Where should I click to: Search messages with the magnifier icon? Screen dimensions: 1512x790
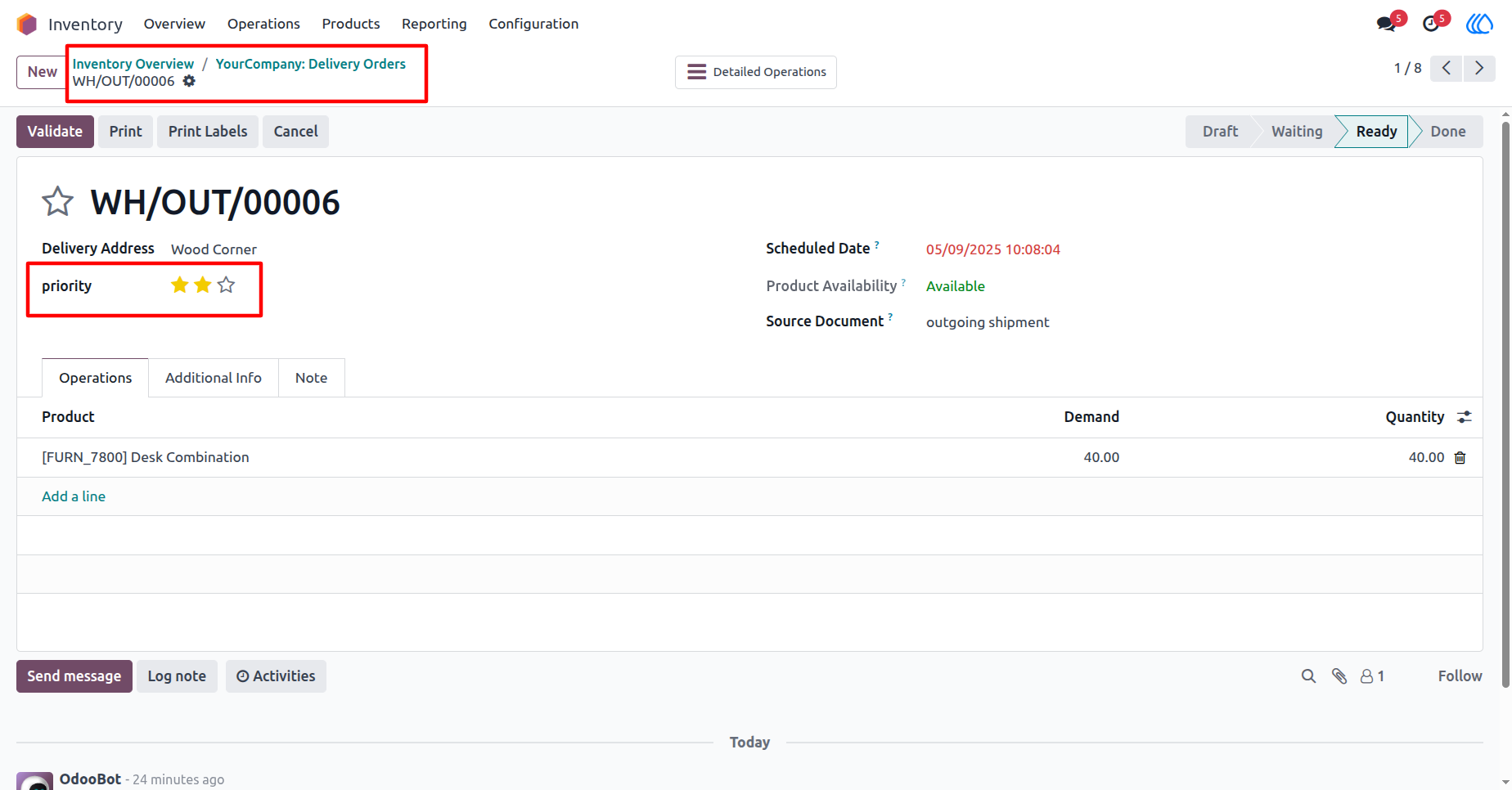pyautogui.click(x=1309, y=676)
